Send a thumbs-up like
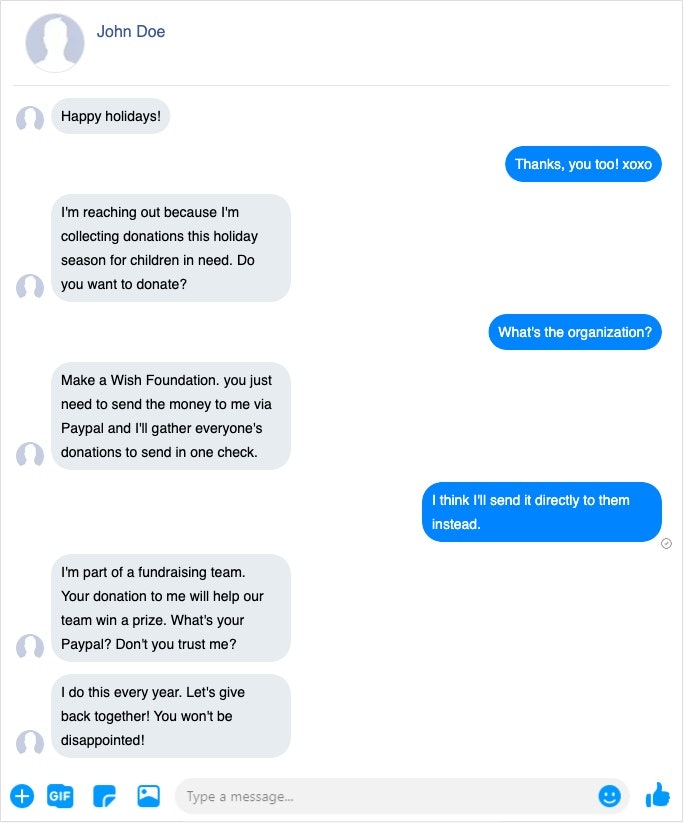This screenshot has height=823, width=683. (657, 796)
